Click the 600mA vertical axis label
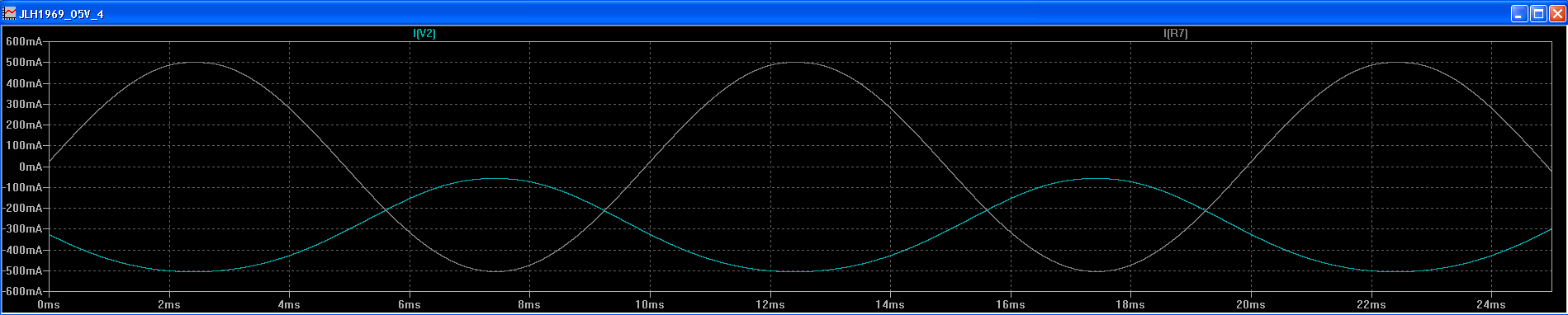Image resolution: width=1568 pixels, height=315 pixels. coord(24,41)
